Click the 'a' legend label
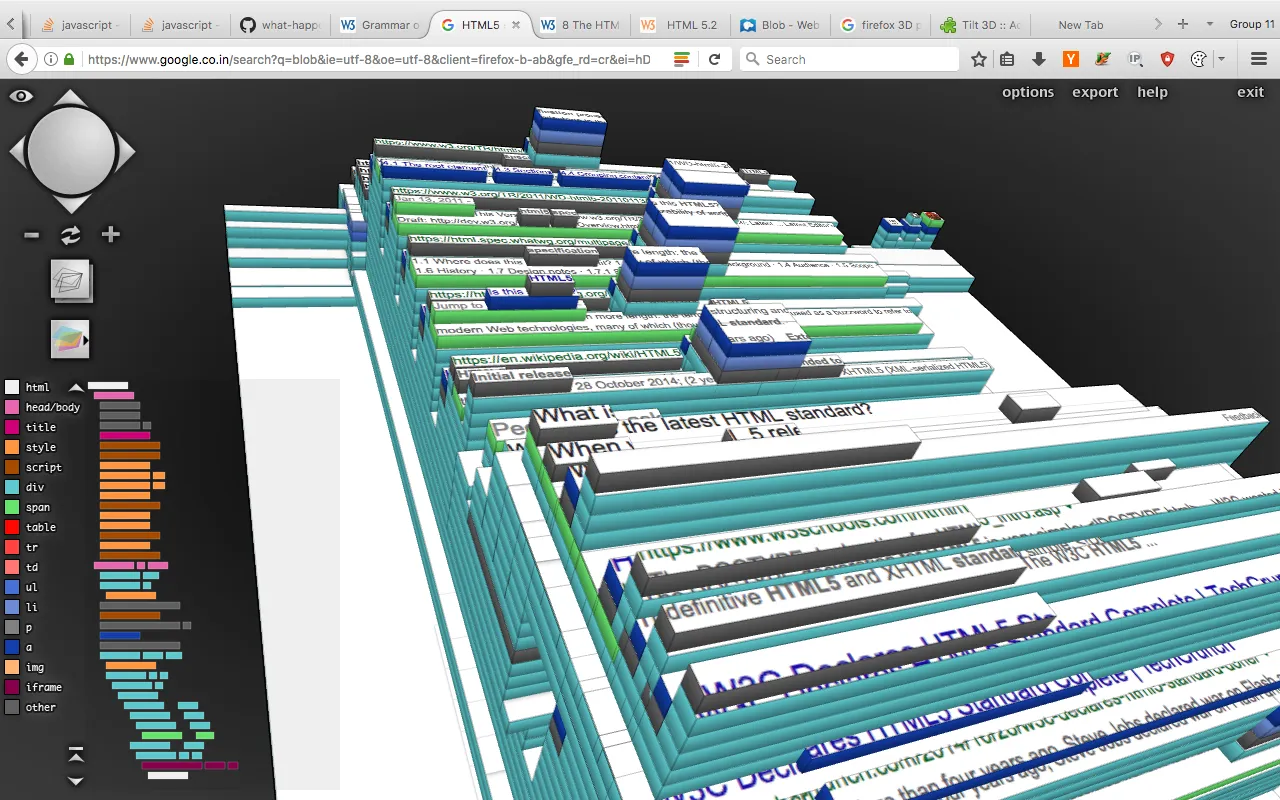Viewport: 1280px width, 800px height. [29, 648]
